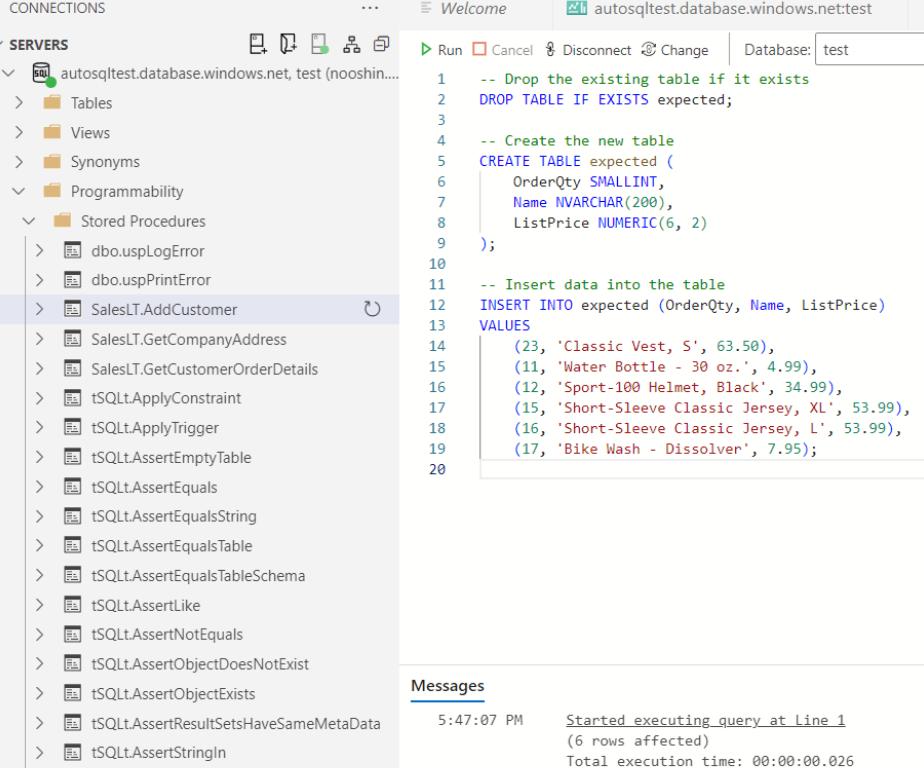Image resolution: width=924 pixels, height=768 pixels.
Task: Place cursor on empty line 20
Action: click(x=701, y=469)
